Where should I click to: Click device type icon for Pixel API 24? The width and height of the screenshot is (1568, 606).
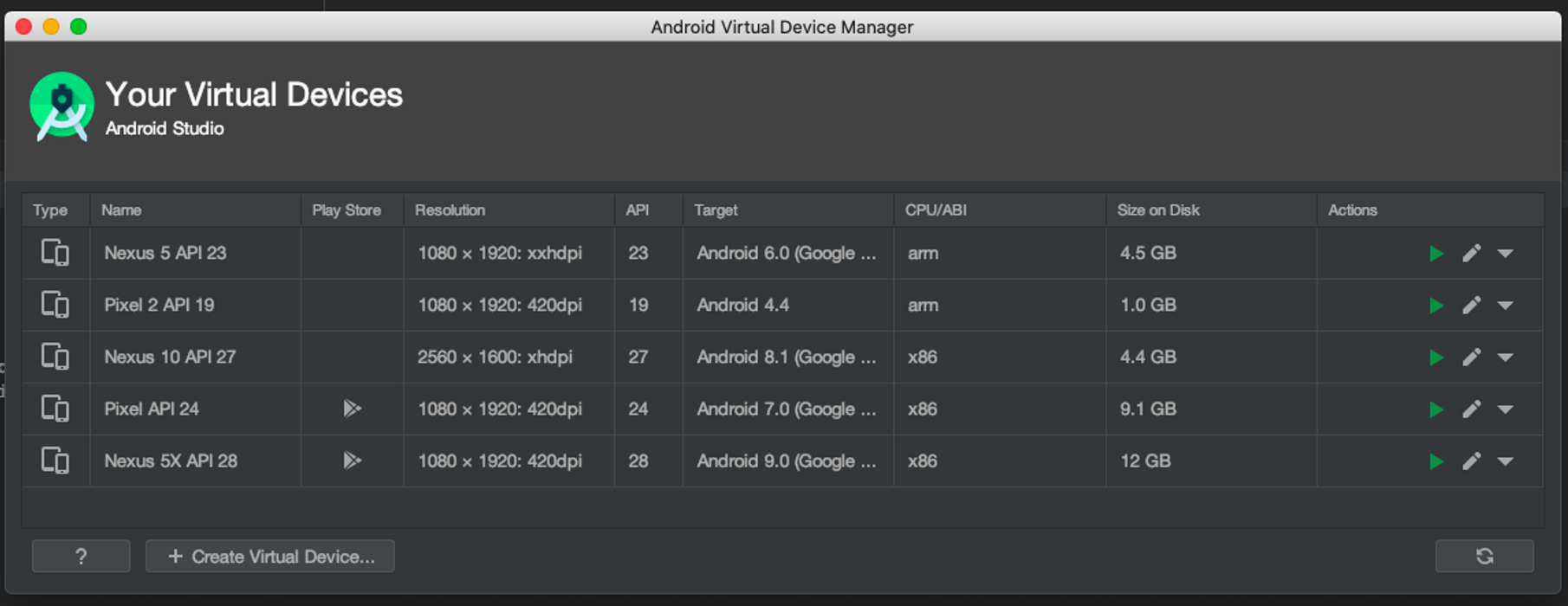click(55, 409)
